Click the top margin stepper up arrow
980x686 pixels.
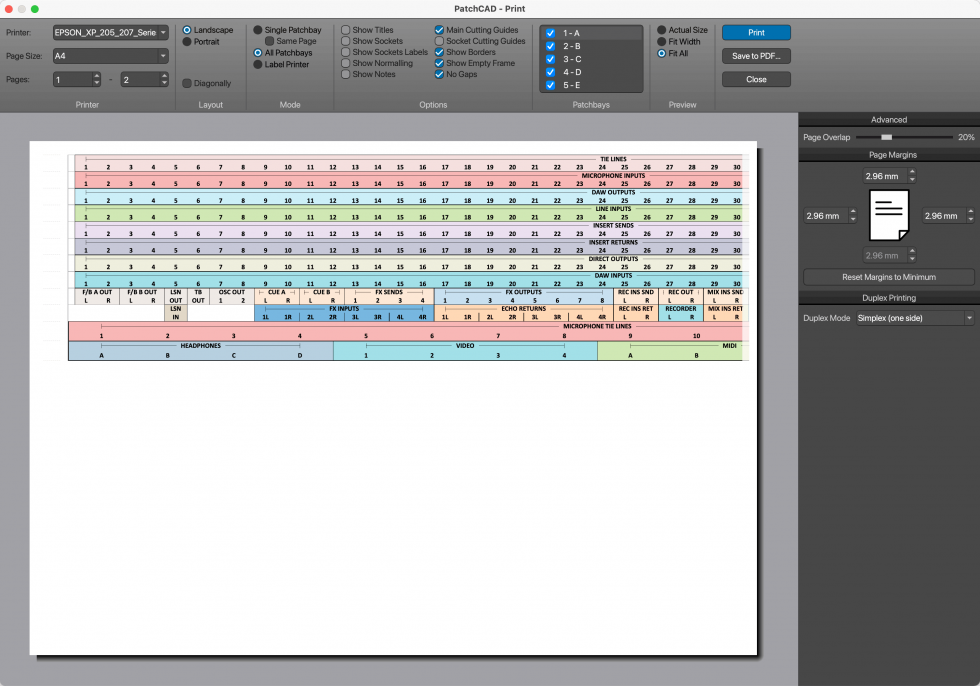[910, 172]
